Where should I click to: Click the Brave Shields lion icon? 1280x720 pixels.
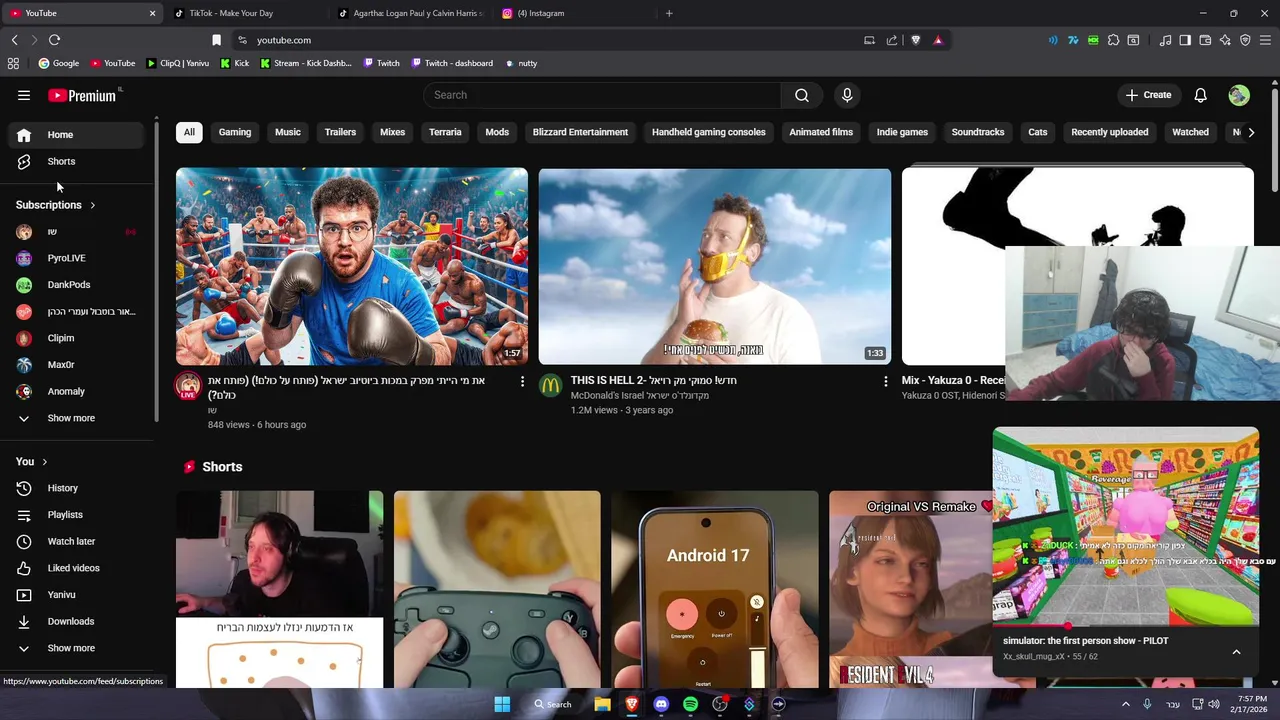[x=915, y=40]
